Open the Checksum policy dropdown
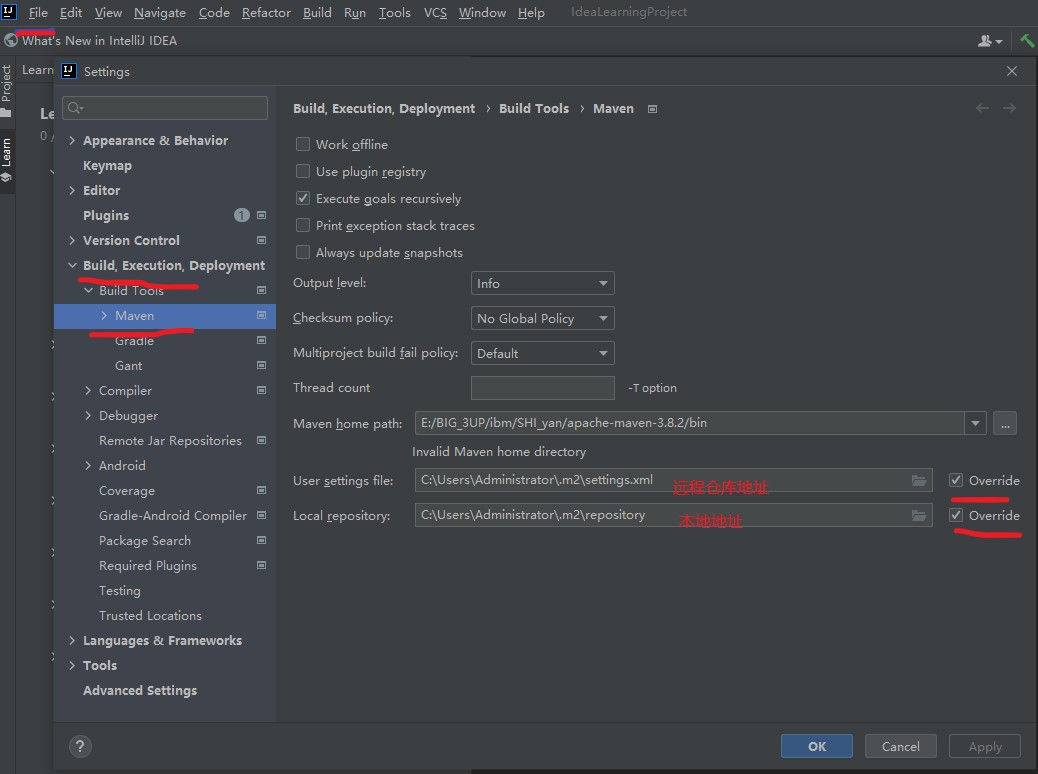1038x774 pixels. click(542, 318)
